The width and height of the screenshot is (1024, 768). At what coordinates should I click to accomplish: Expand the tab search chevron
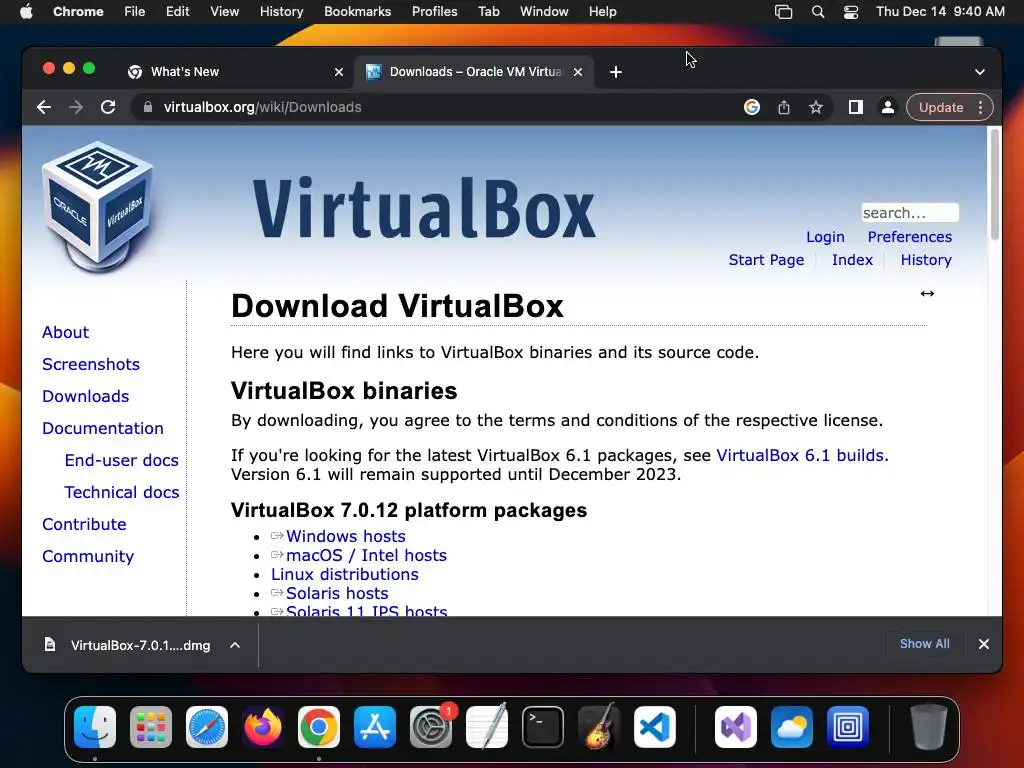[980, 72]
